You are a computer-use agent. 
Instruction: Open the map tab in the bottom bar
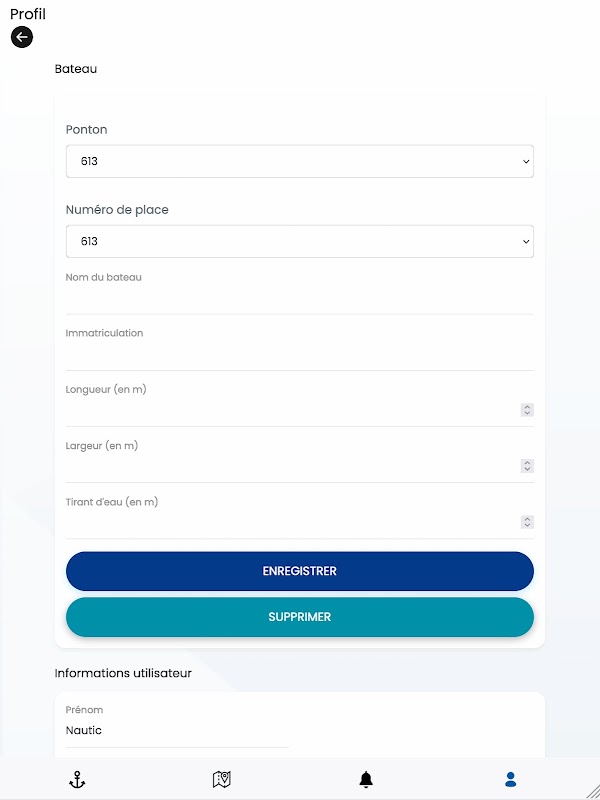click(222, 779)
